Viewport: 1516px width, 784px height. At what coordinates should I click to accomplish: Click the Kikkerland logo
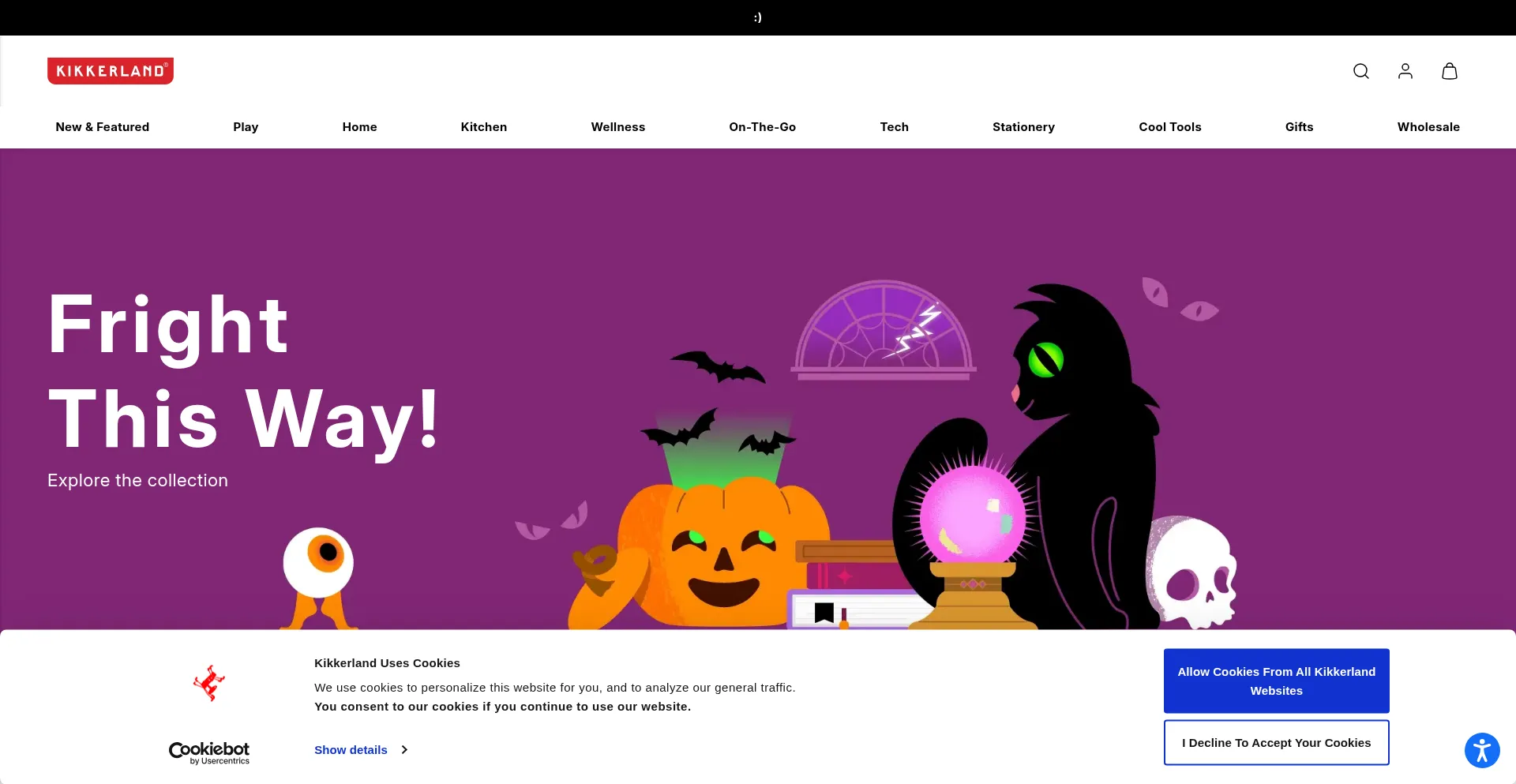(111, 71)
